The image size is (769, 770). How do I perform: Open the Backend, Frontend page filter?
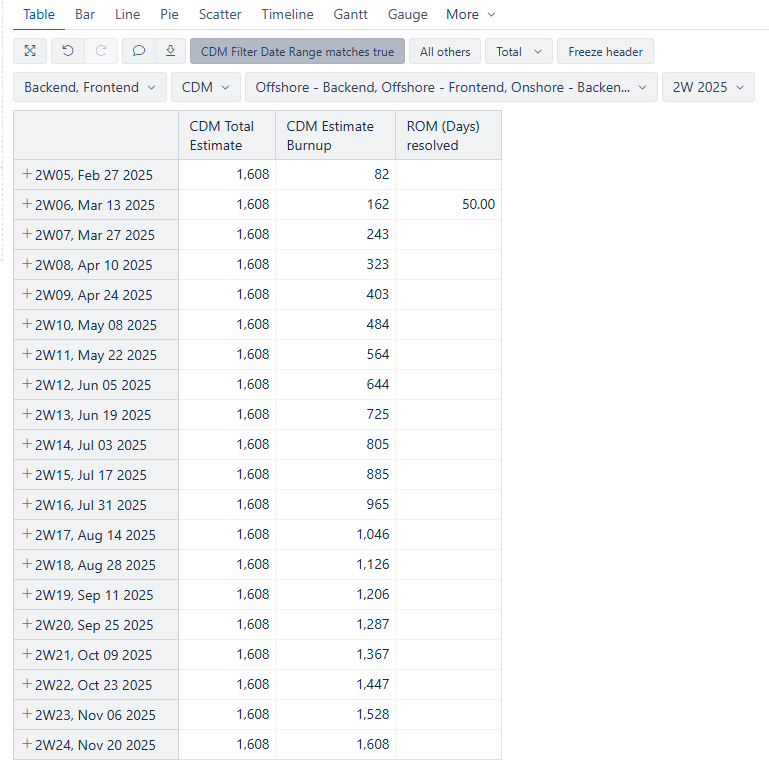tap(90, 87)
